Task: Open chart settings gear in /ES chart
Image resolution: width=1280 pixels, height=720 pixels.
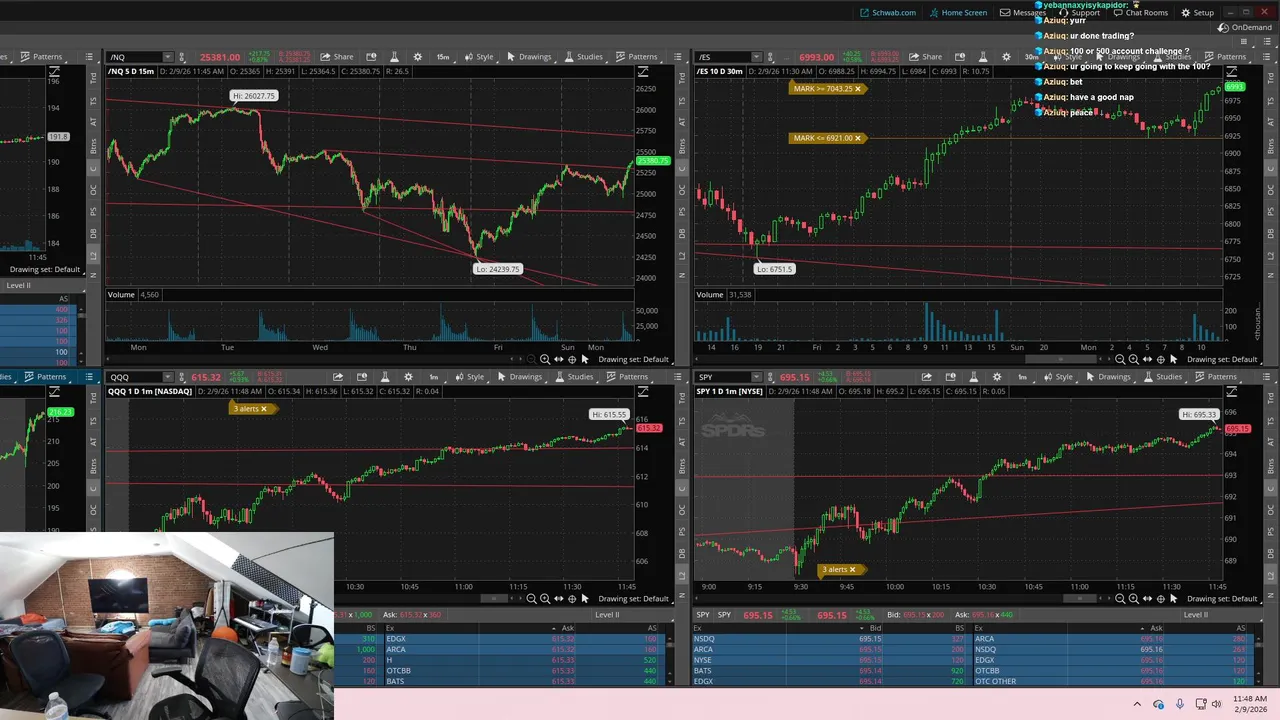Action: (x=1007, y=57)
